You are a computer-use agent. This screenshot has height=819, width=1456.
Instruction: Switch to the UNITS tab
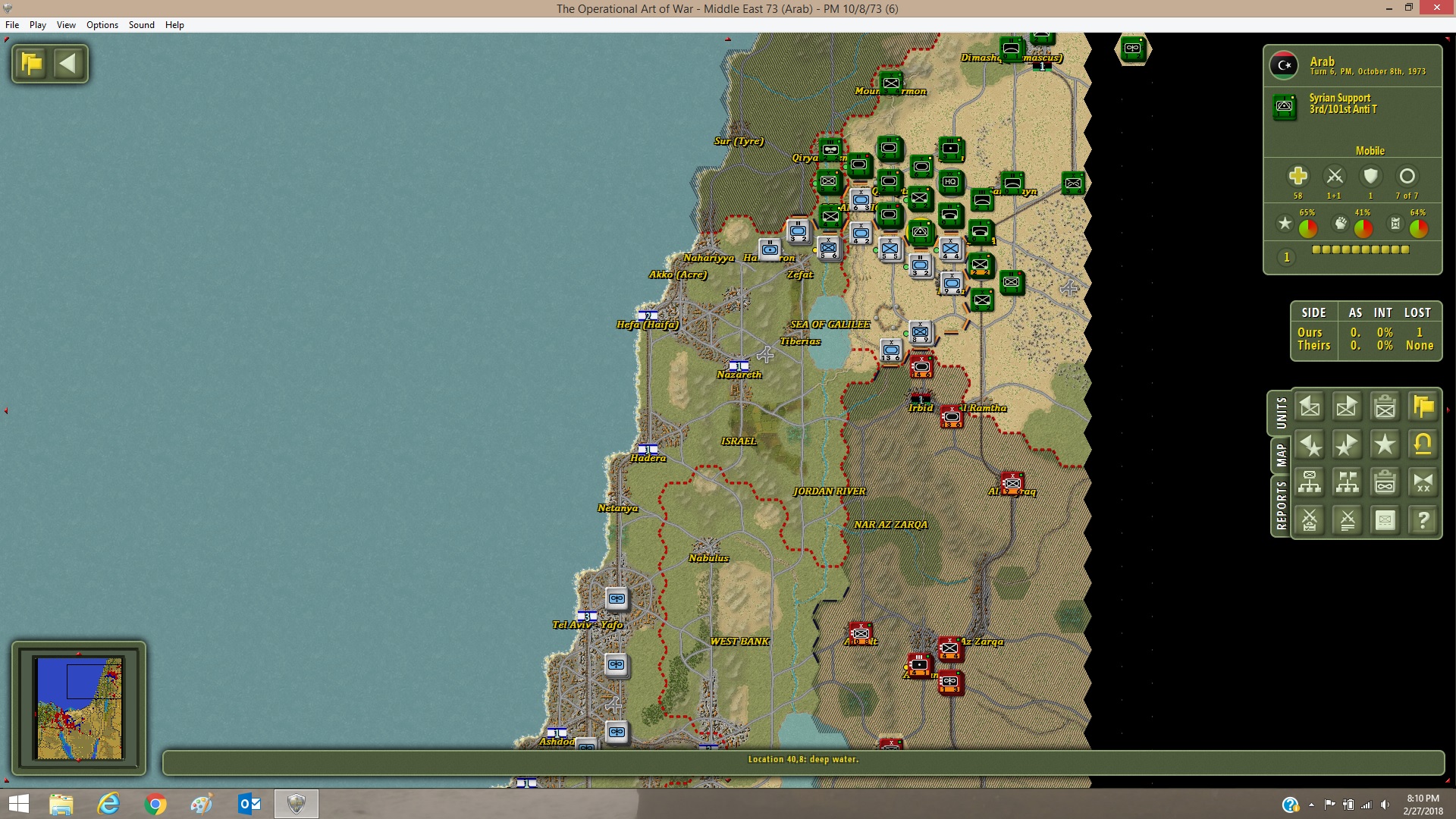click(x=1281, y=413)
